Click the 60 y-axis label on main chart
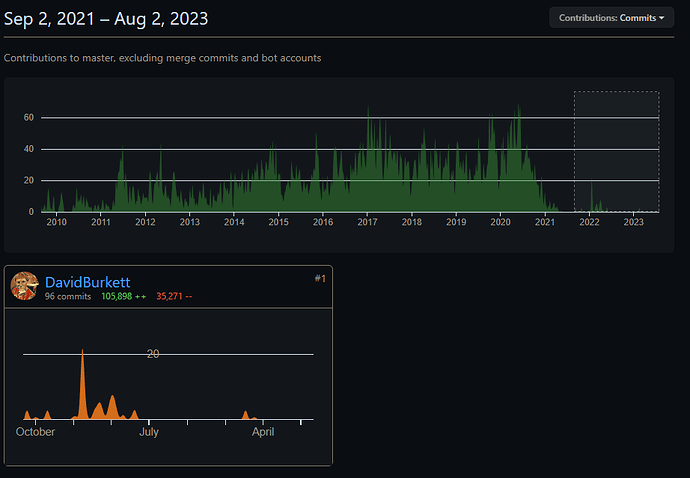This screenshot has height=478, width=690. tap(29, 118)
